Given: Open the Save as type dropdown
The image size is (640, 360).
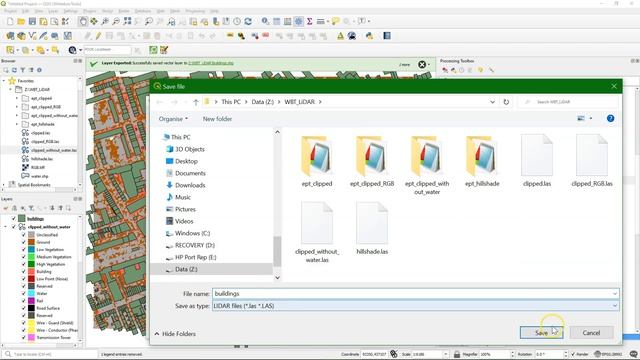Looking at the screenshot, I should (x=614, y=306).
